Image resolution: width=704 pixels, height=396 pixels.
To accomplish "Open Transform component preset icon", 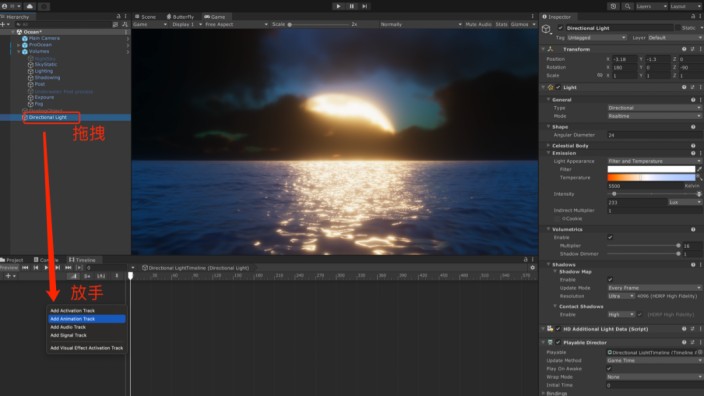I will 692,49.
